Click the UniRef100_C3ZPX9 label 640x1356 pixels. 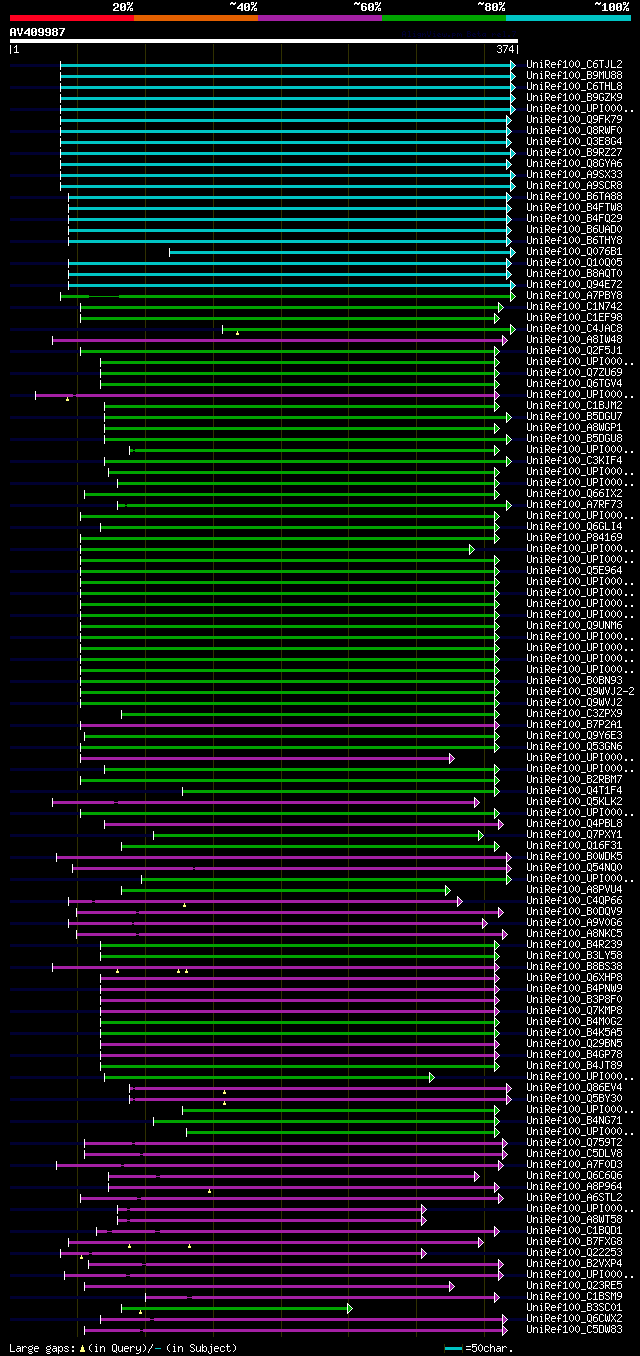coord(574,713)
